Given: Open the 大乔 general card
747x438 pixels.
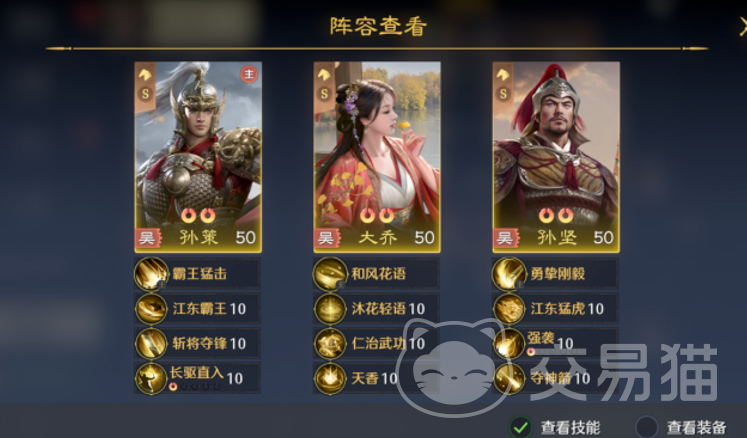Looking at the screenshot, I should click(377, 157).
